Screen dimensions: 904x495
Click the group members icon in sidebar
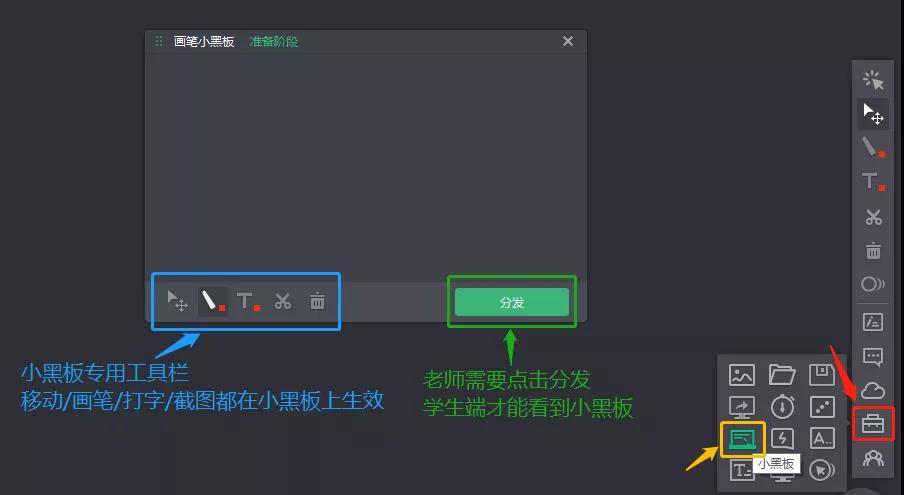pyautogui.click(x=873, y=458)
